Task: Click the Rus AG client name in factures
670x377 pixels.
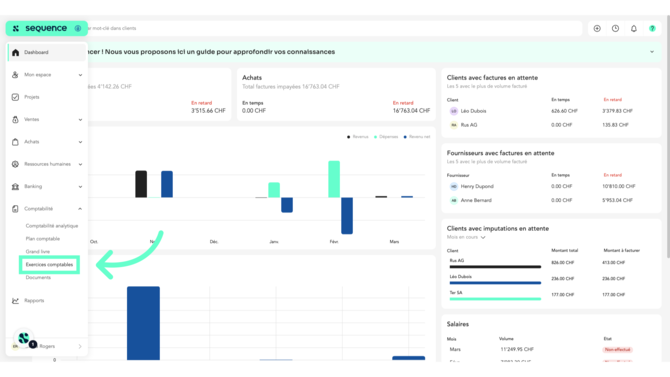Action: coord(469,125)
